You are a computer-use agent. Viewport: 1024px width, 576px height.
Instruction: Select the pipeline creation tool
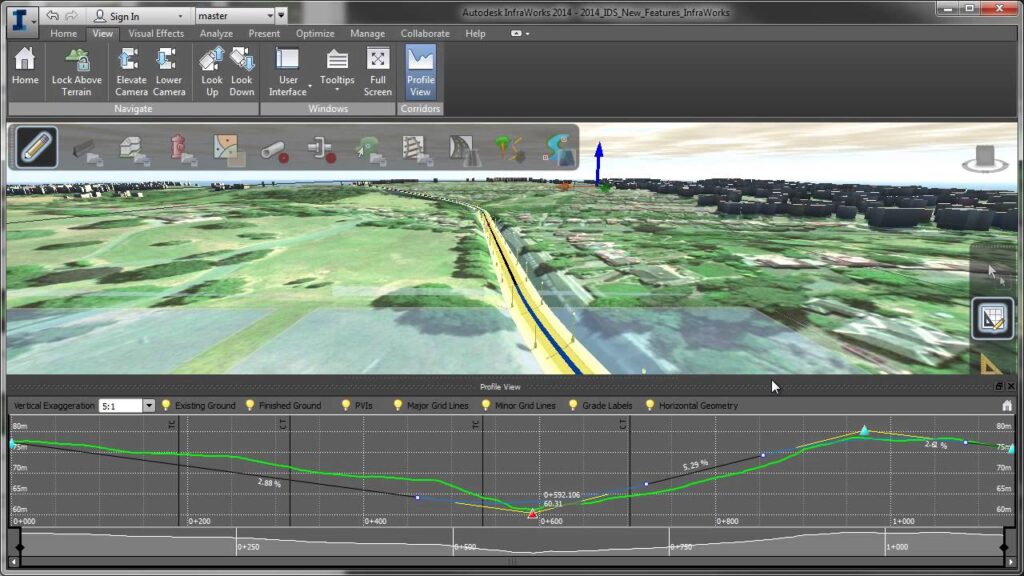click(274, 150)
